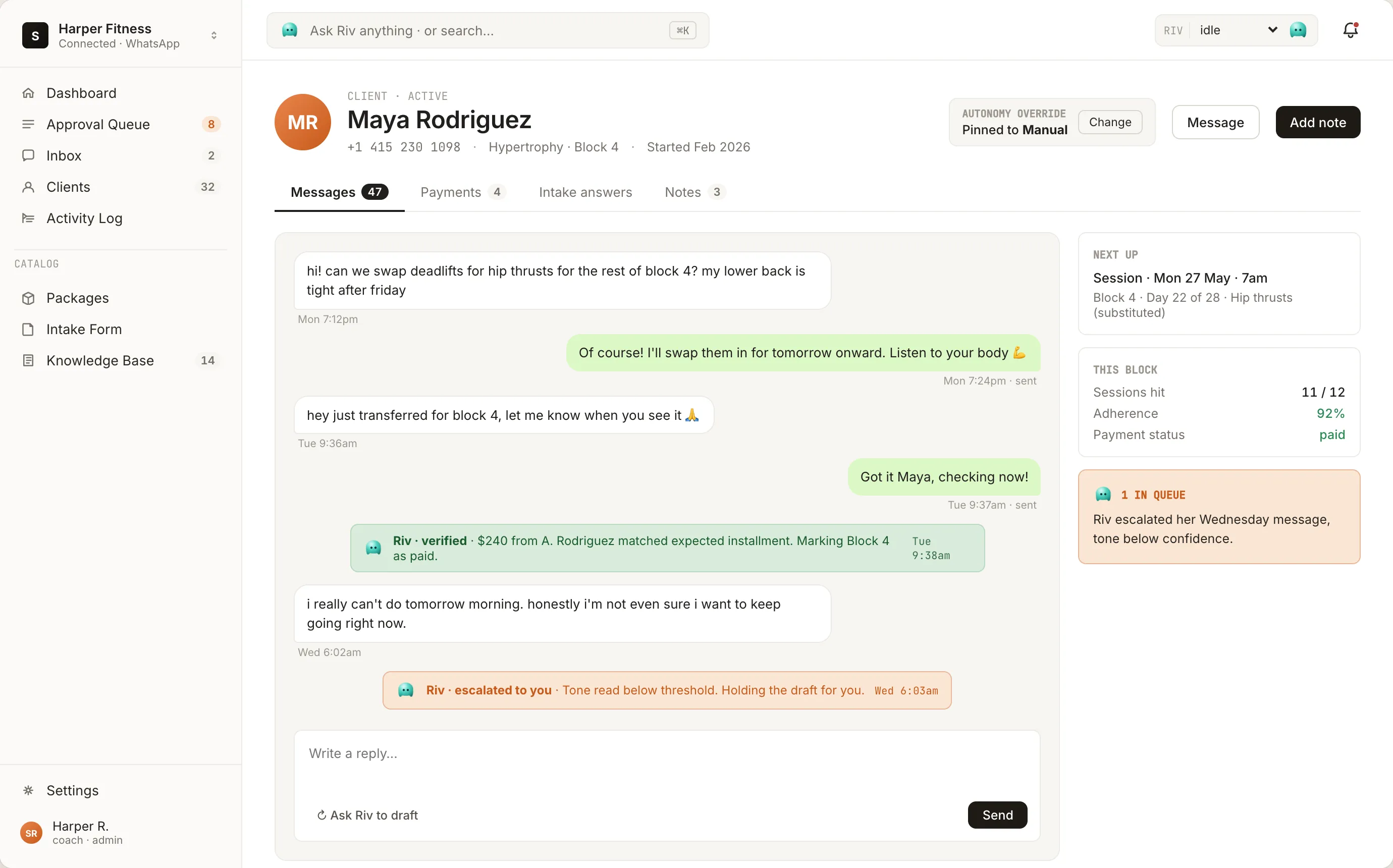Click the Riv icon in verified payment banner
Screen dimensions: 1393x868
pos(373,548)
